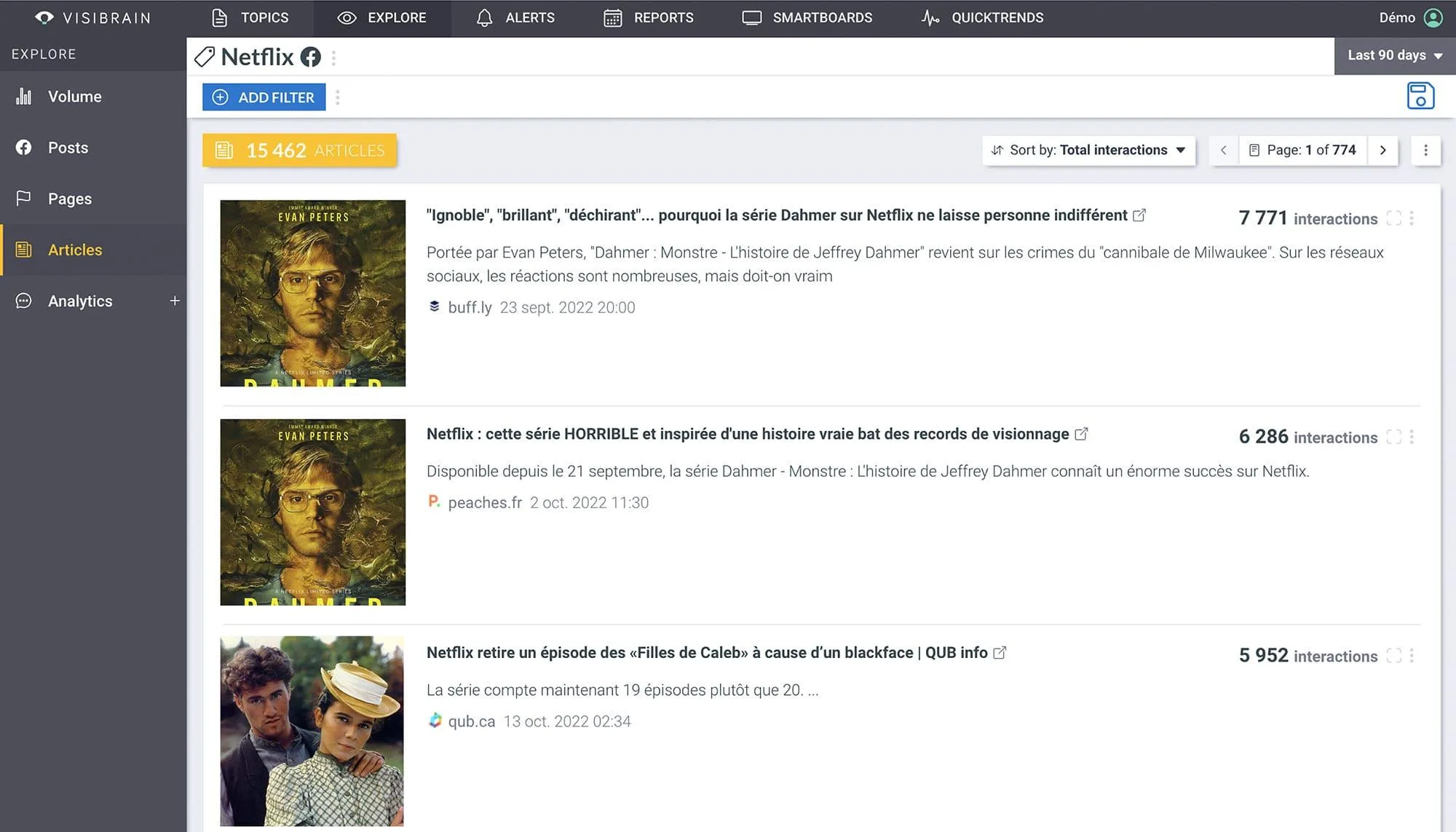Click the second Dahmer poster thumbnail
This screenshot has height=832, width=1456.
[313, 512]
